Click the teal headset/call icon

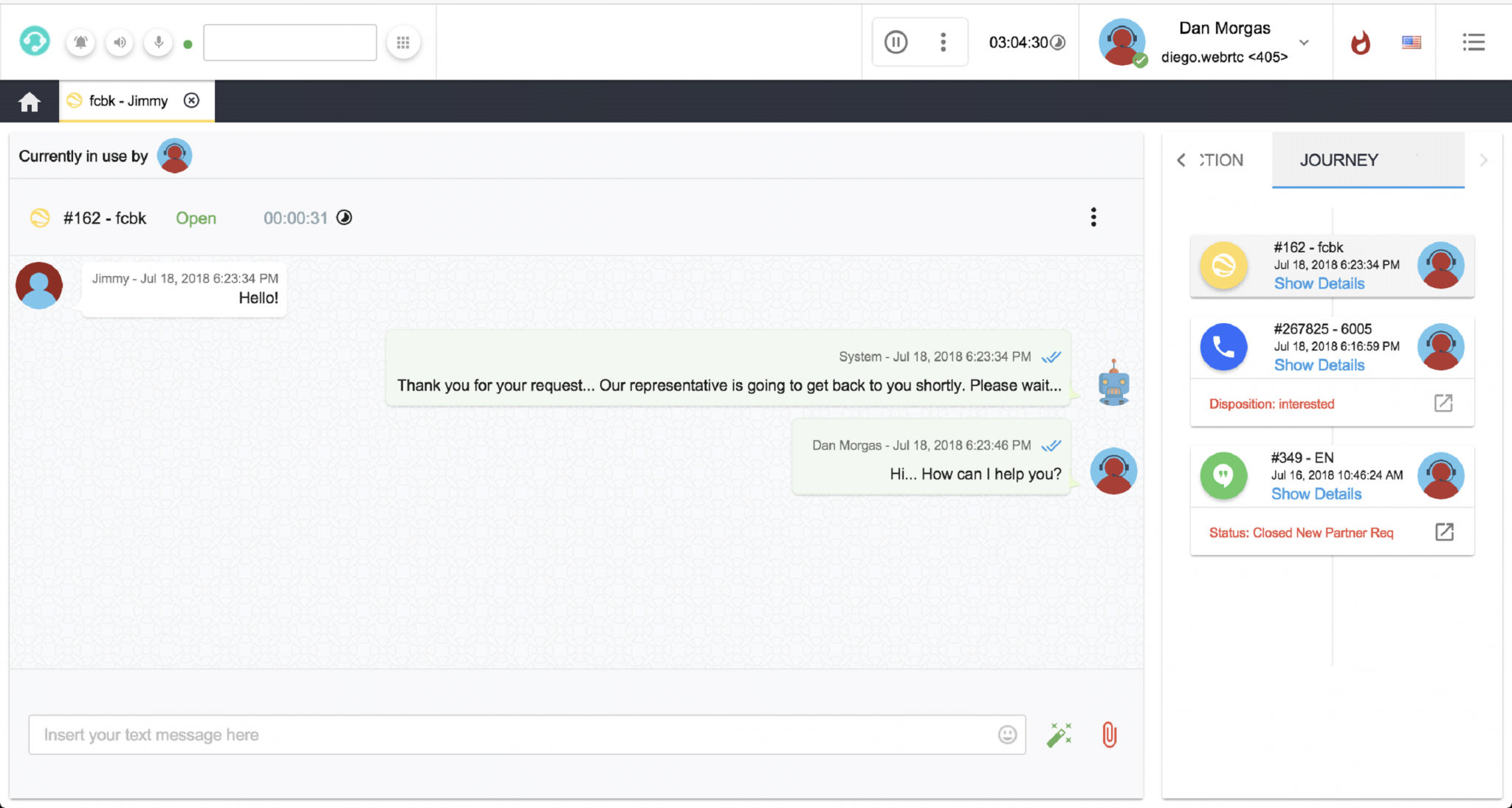coord(35,41)
